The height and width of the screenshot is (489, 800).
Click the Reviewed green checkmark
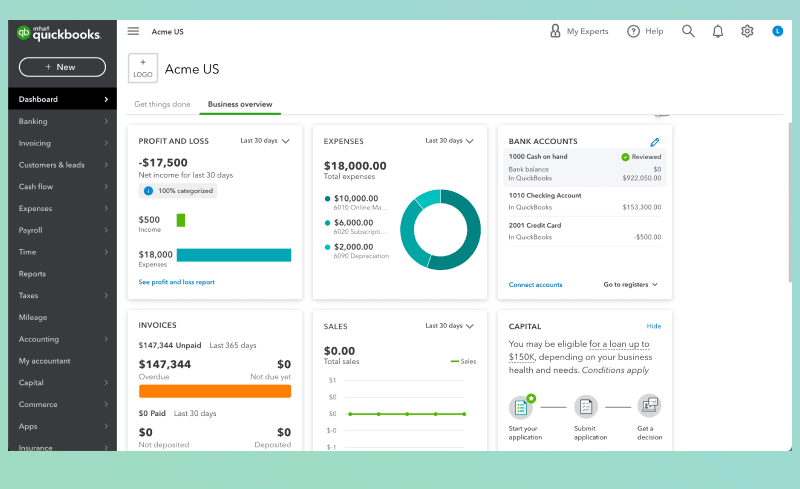coord(625,157)
